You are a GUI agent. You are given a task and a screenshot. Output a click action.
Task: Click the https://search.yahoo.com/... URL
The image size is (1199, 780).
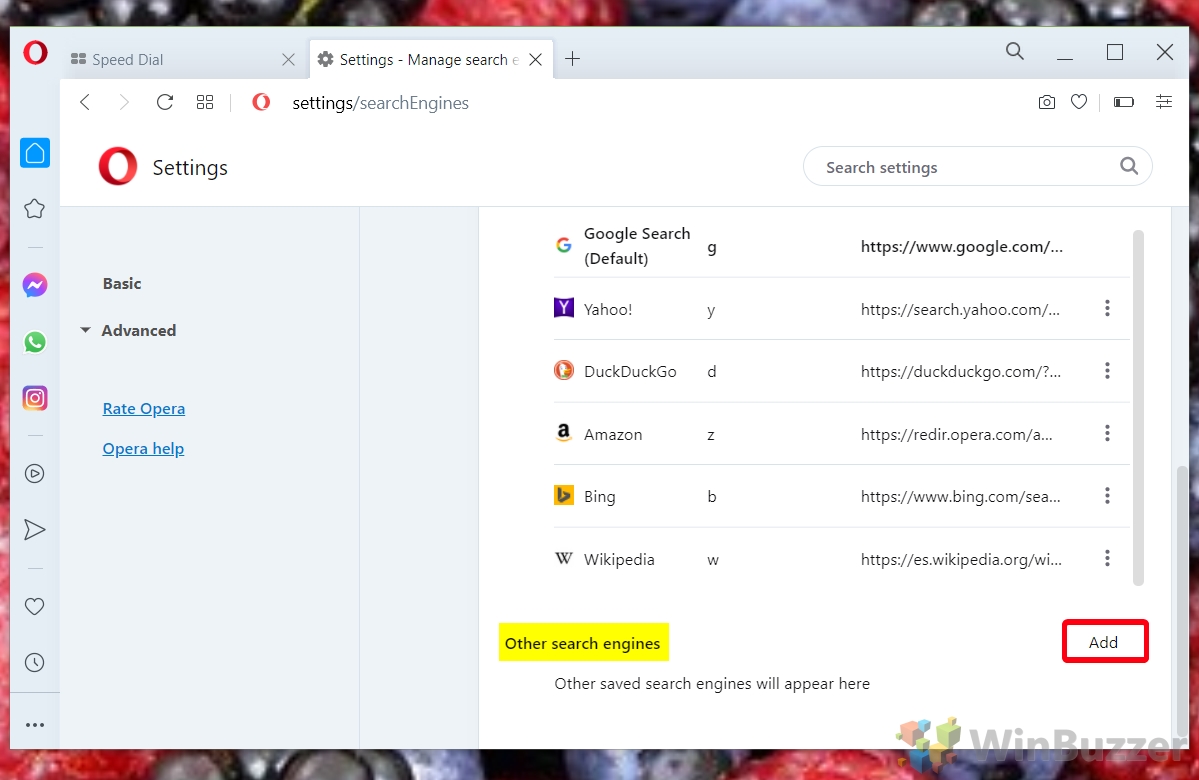point(960,310)
